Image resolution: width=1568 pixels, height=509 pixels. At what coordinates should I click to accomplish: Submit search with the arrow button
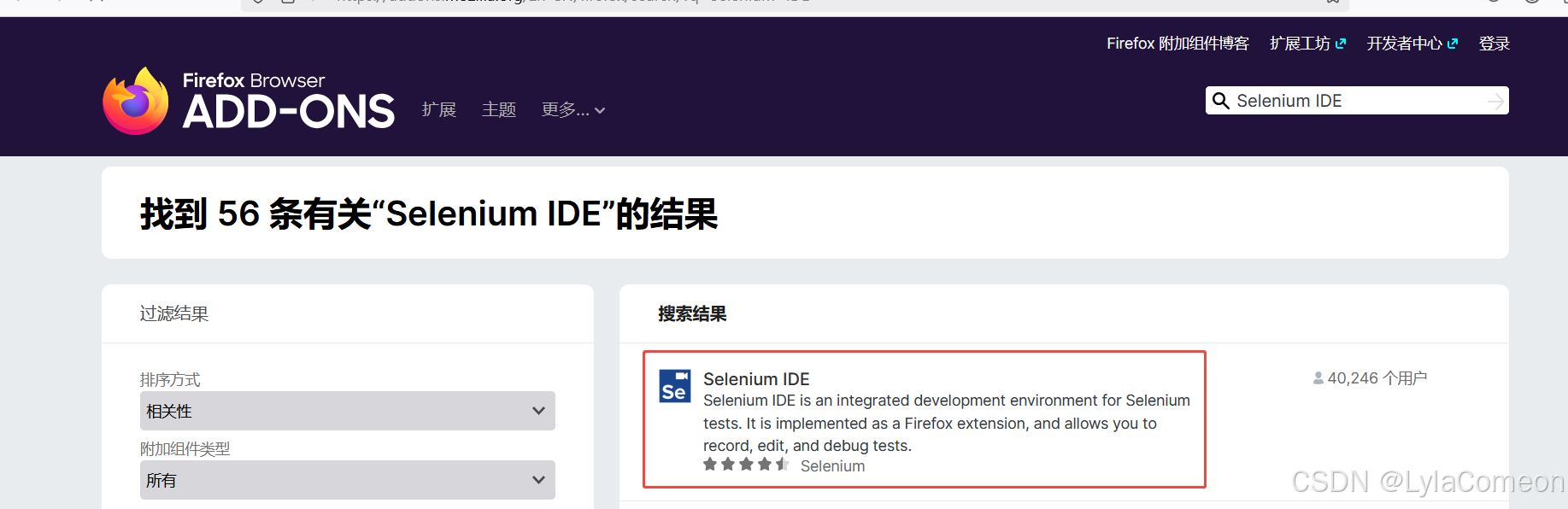click(1495, 101)
